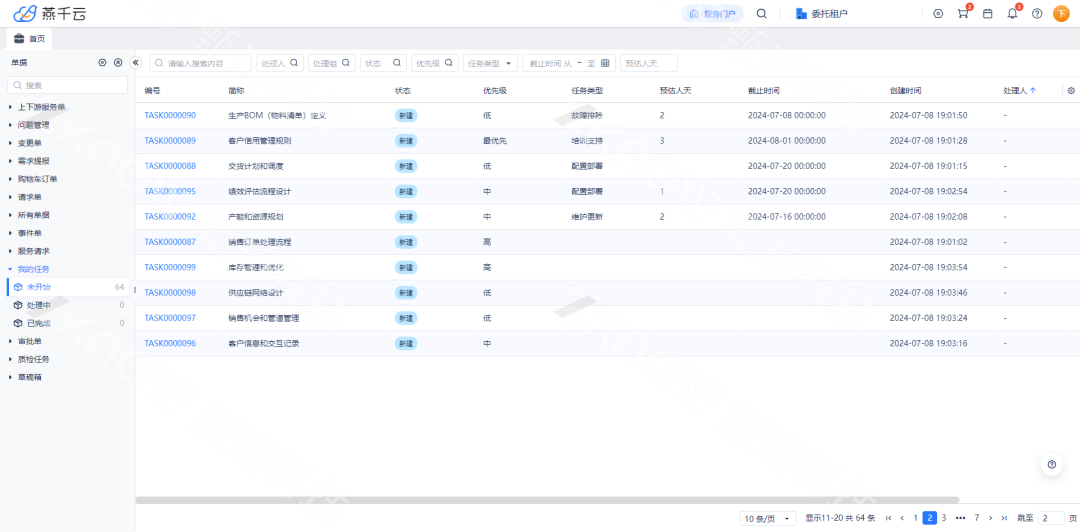Screen dimensions: 1080x532
Task: Click the orange user avatar
Action: (1062, 14)
